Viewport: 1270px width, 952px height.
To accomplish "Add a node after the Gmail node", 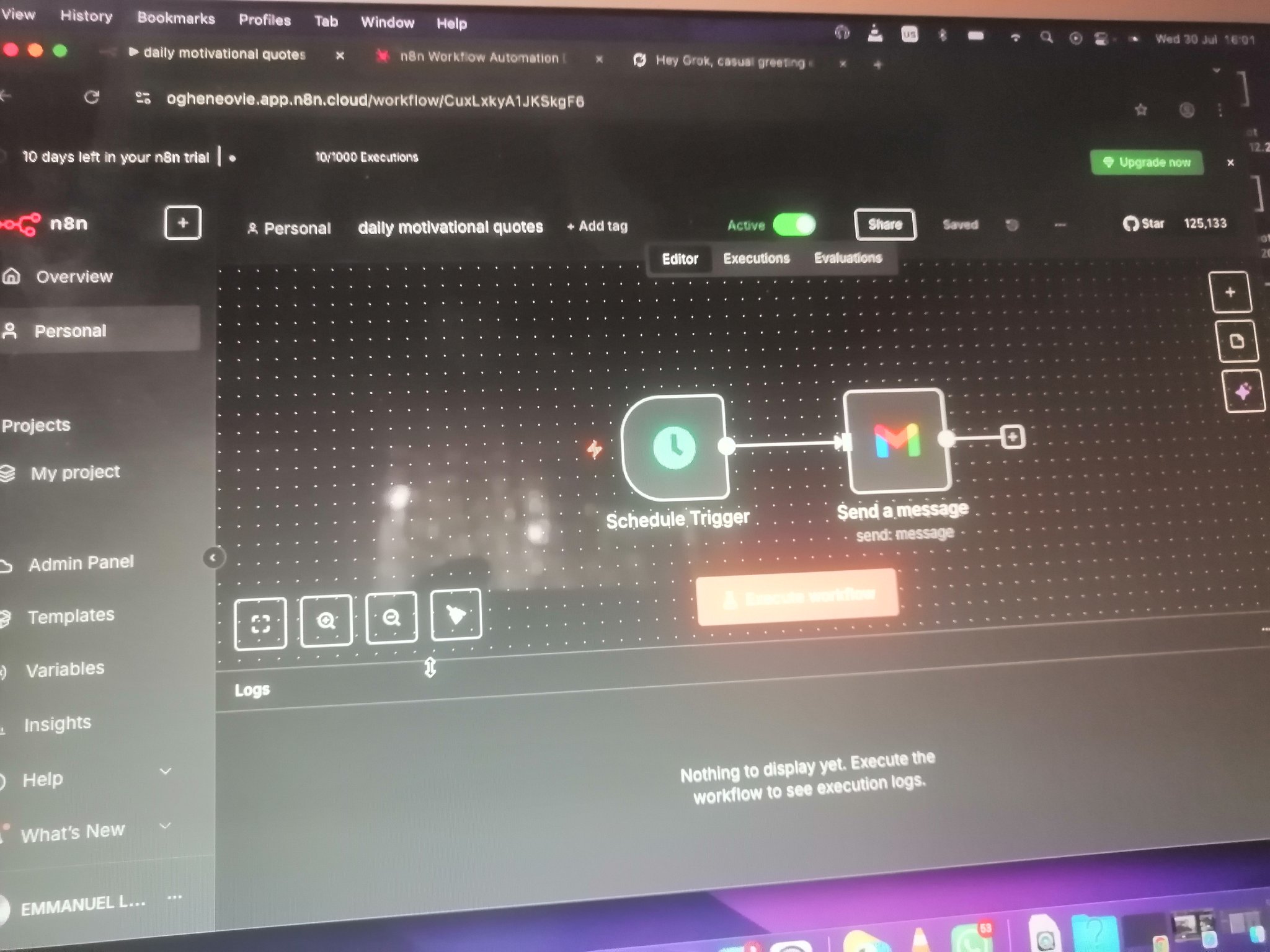I will [1012, 437].
